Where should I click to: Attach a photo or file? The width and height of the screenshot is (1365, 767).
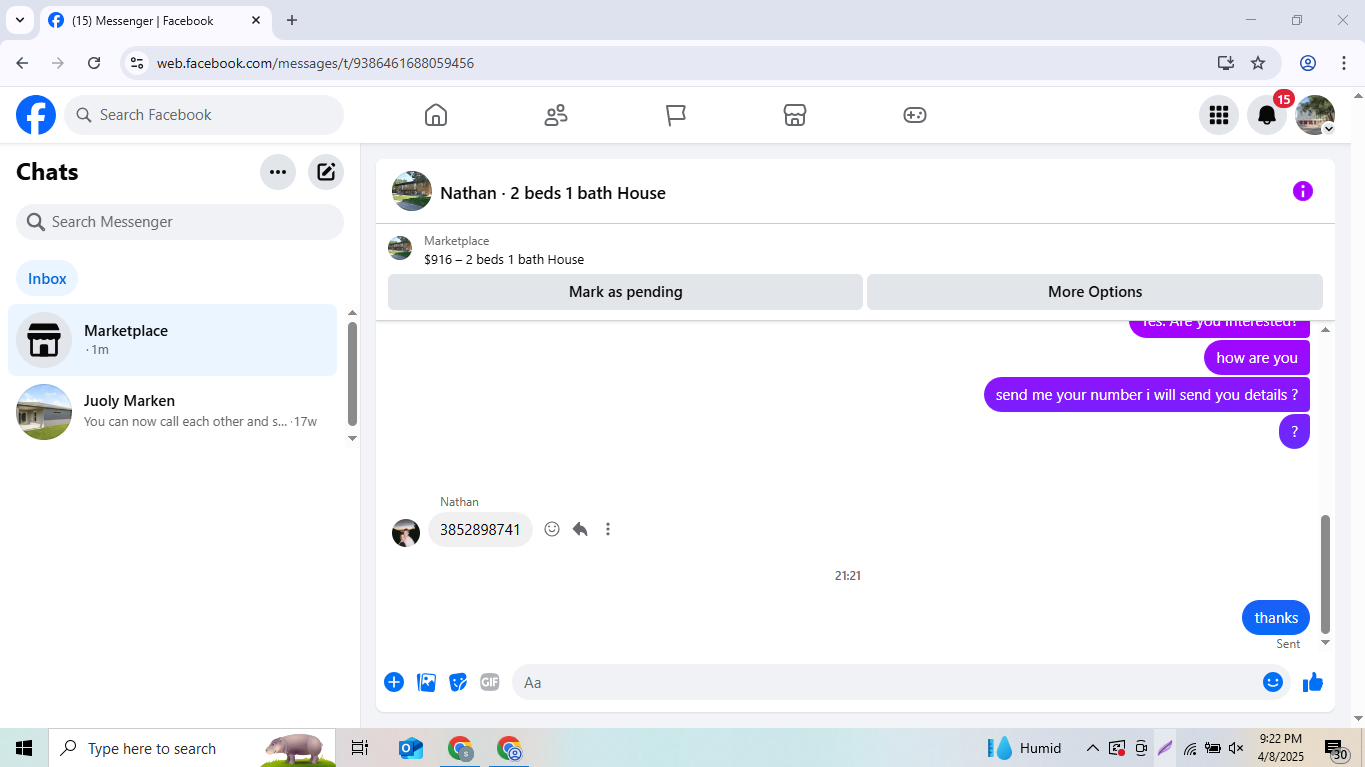(x=426, y=682)
